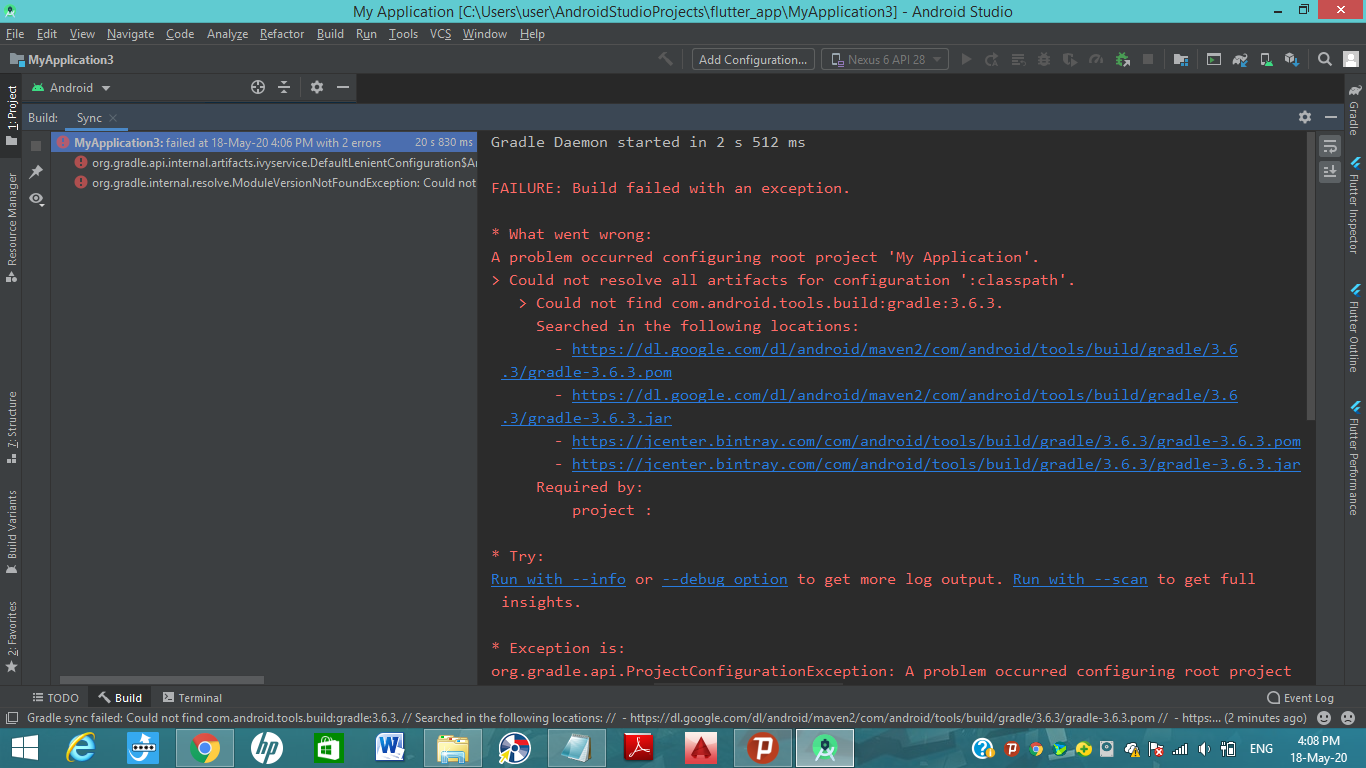Click the build tree horizontal scrollbar
Viewport: 1366px width, 768px height.
tap(162, 680)
